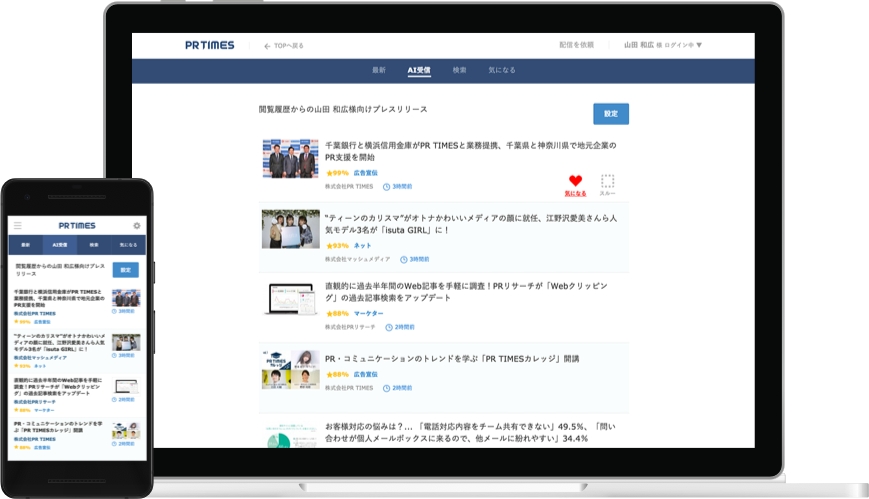Open the PR TIMESカレッジ headline on the phone

coord(58,427)
